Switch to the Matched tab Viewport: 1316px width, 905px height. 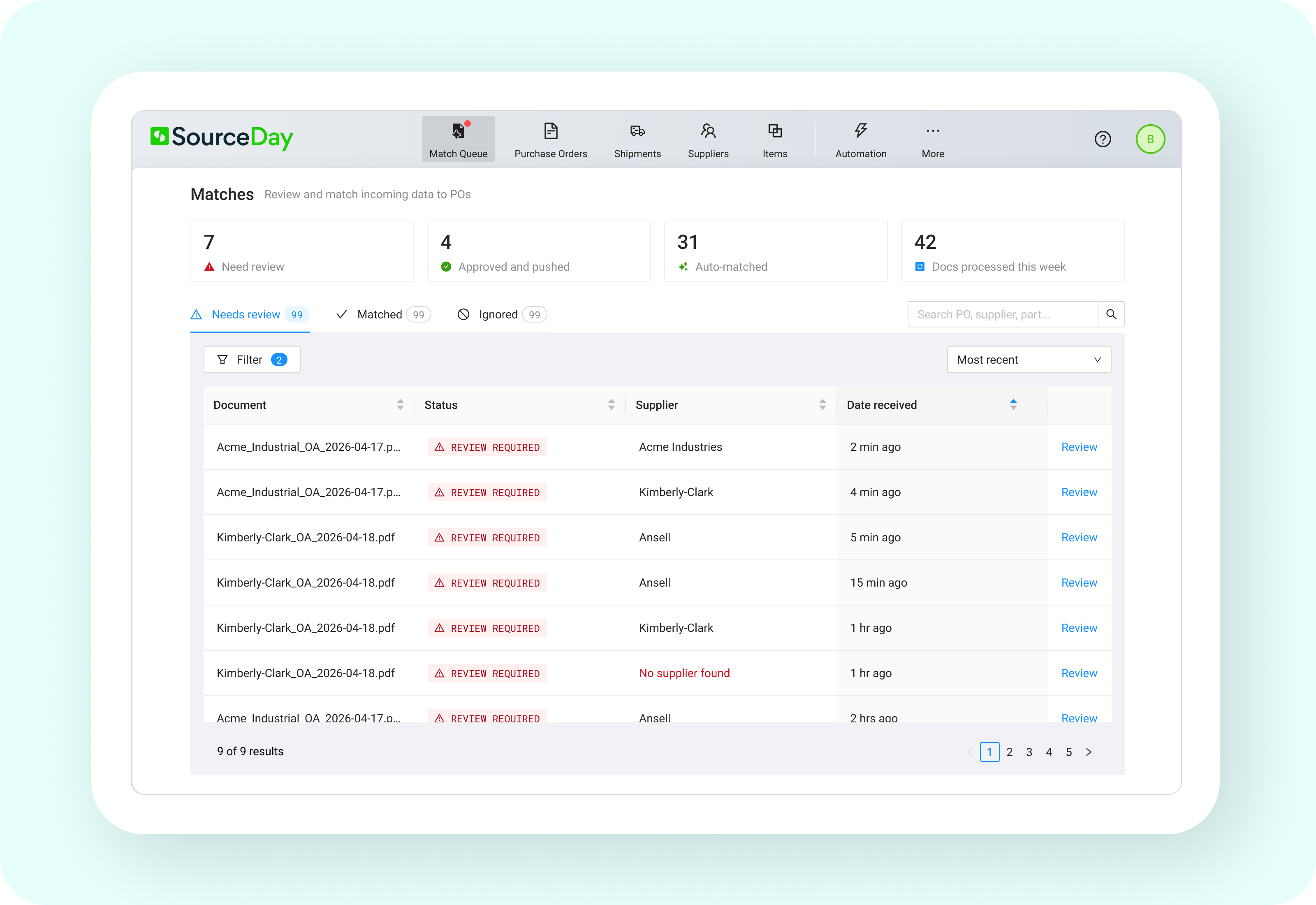383,315
